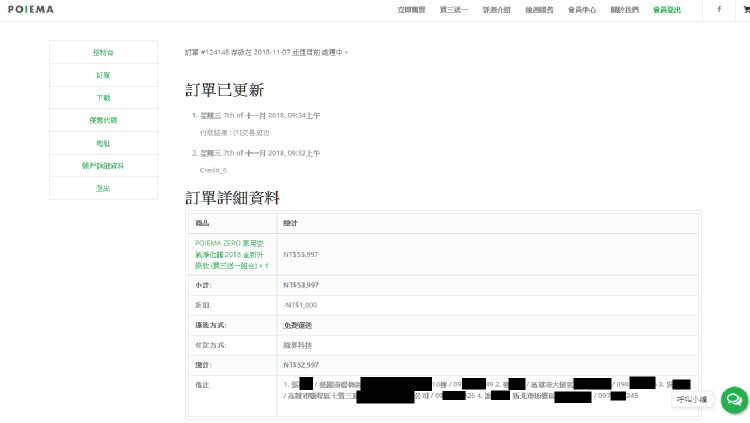750x423 pixels.
Task: Click the 09:32 order update entry
Action: [x=260, y=153]
